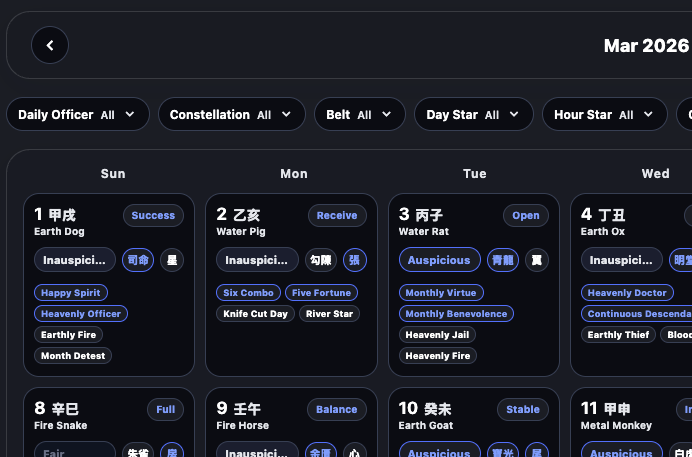Click the Sun column header
692x457 pixels.
(x=113, y=173)
